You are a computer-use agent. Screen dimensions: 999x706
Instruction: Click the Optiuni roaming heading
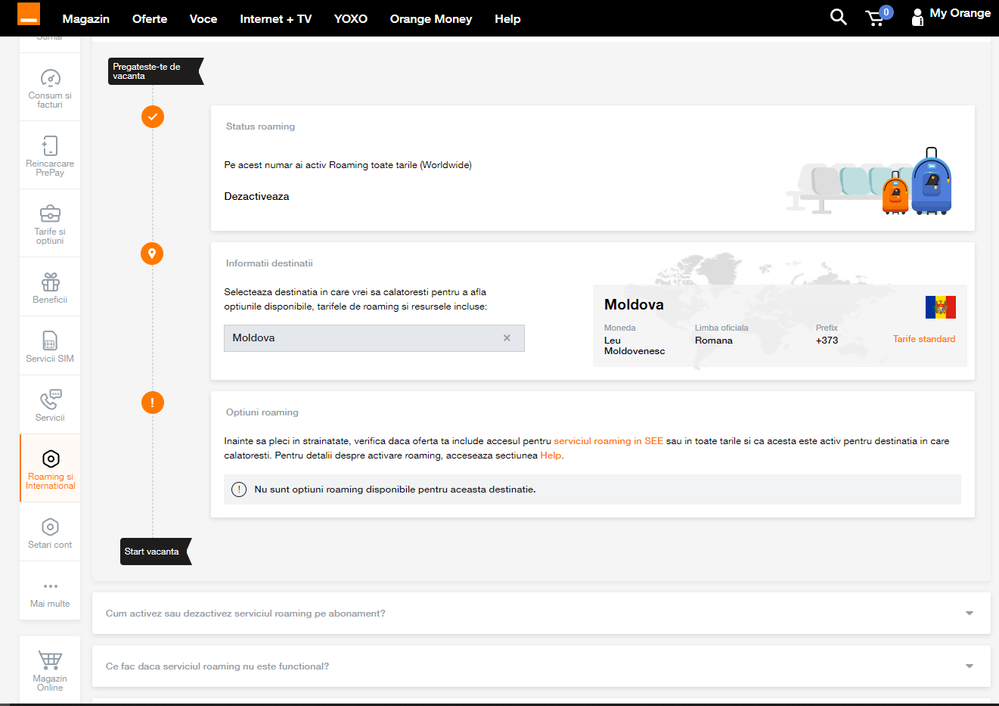(262, 412)
